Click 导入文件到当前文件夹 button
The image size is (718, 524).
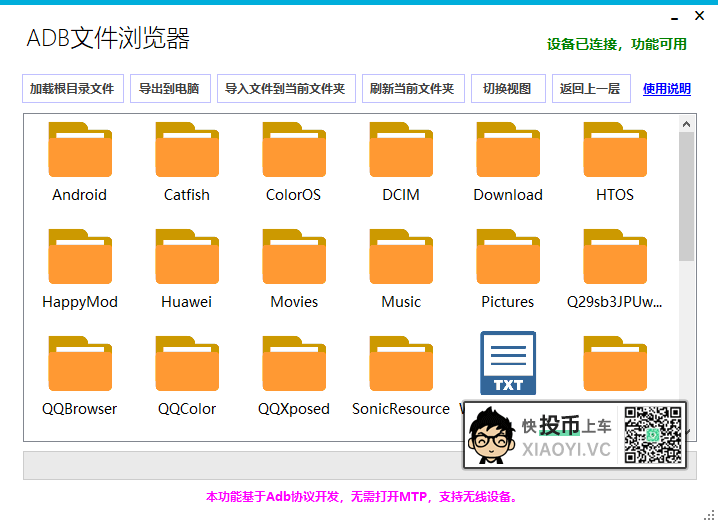click(284, 88)
